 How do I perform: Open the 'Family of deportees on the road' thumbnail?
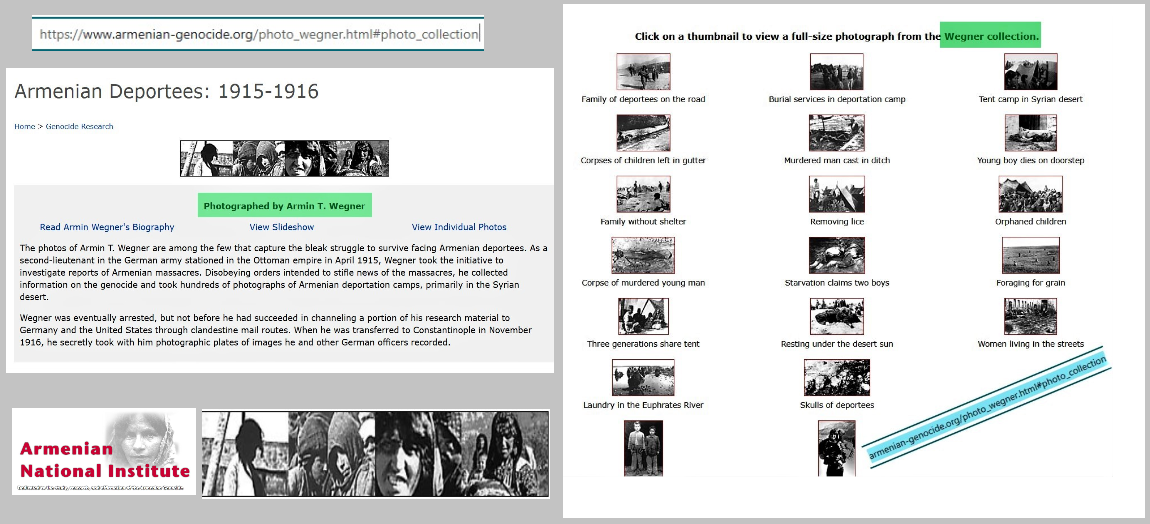tap(643, 72)
